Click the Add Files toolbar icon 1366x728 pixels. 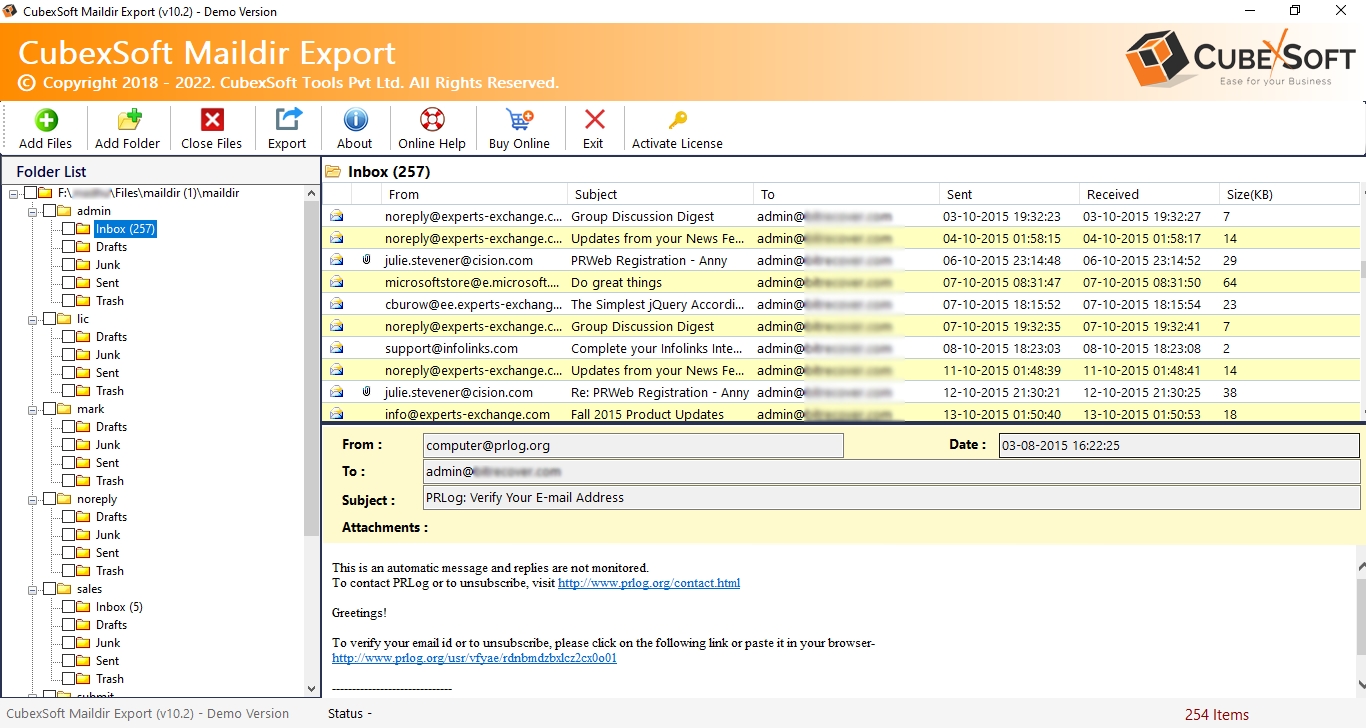coord(46,121)
